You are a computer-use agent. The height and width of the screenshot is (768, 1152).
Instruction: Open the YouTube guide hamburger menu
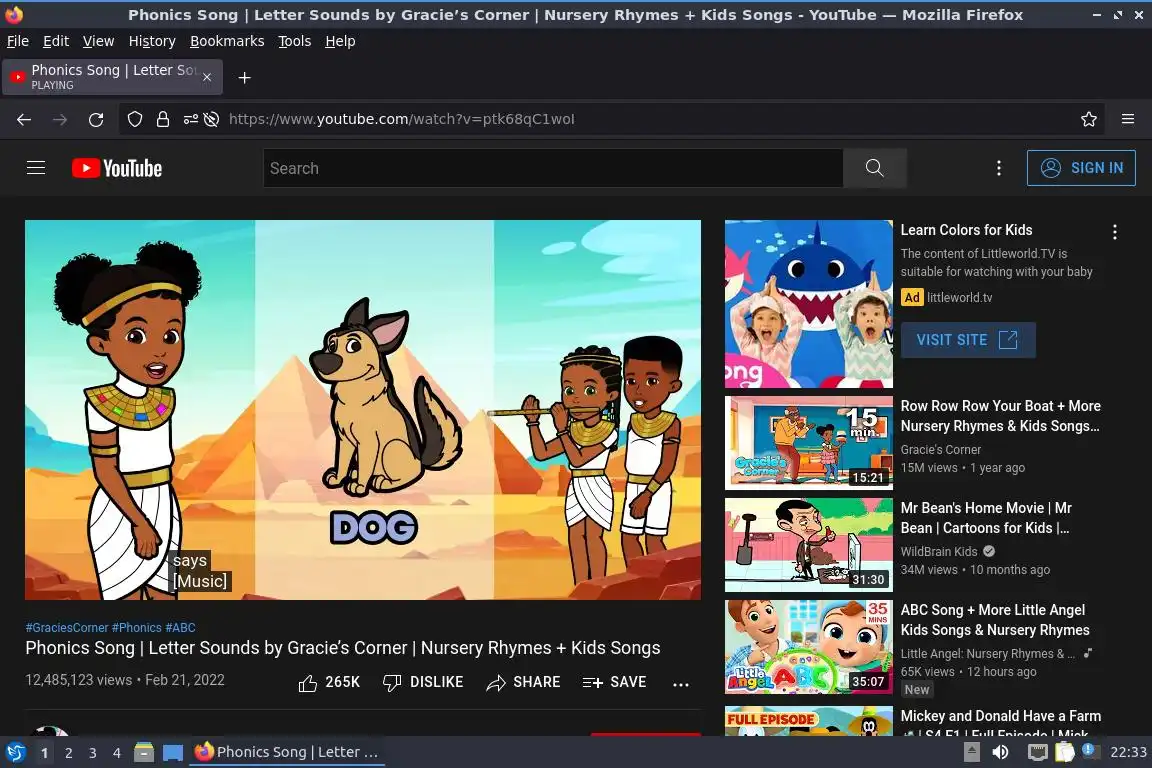pyautogui.click(x=36, y=168)
